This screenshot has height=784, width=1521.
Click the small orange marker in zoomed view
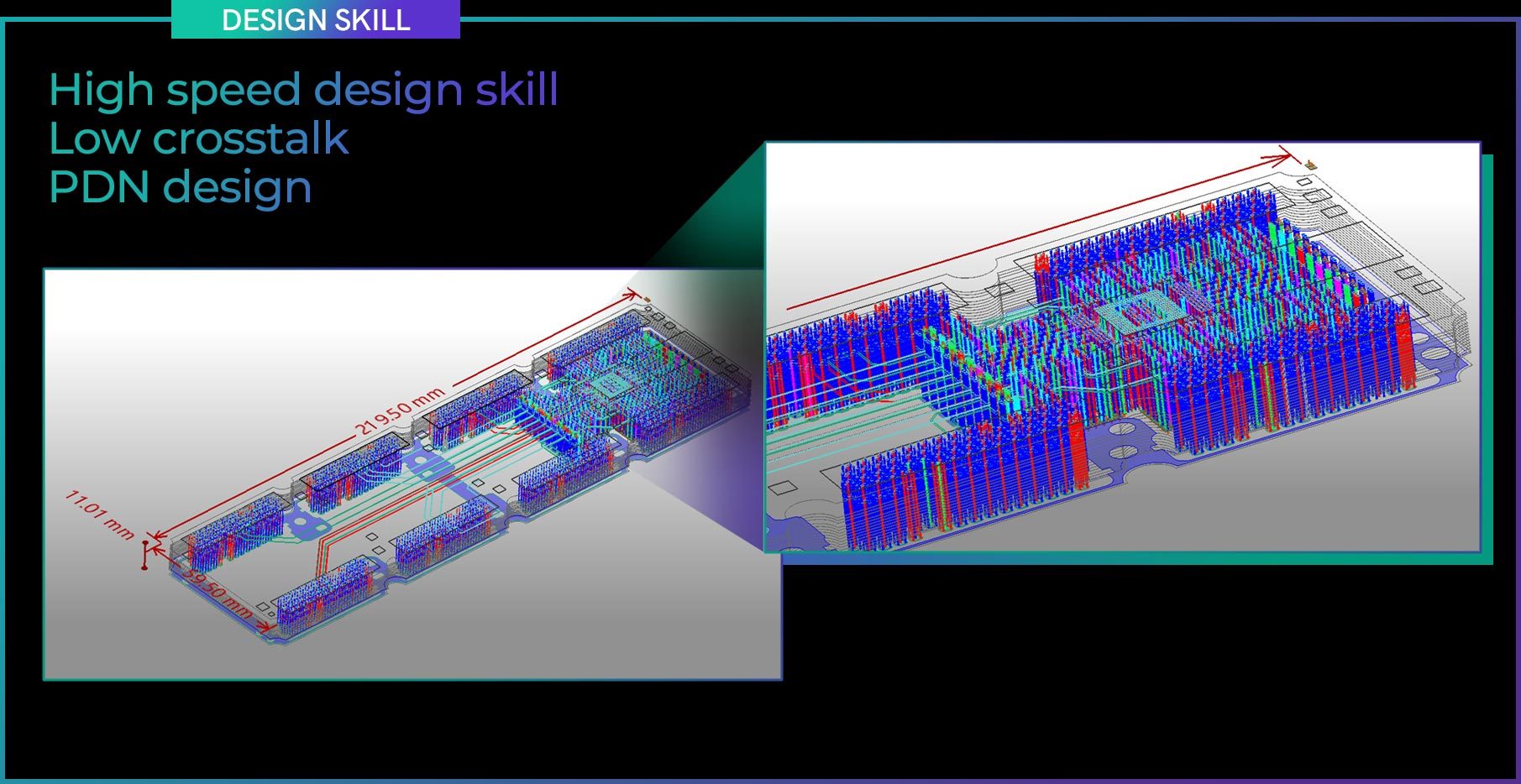(1309, 164)
